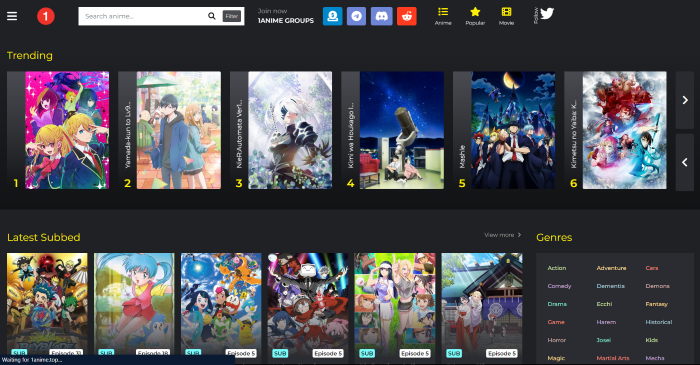Click the Search anime input field
700x365 pixels.
coord(144,16)
